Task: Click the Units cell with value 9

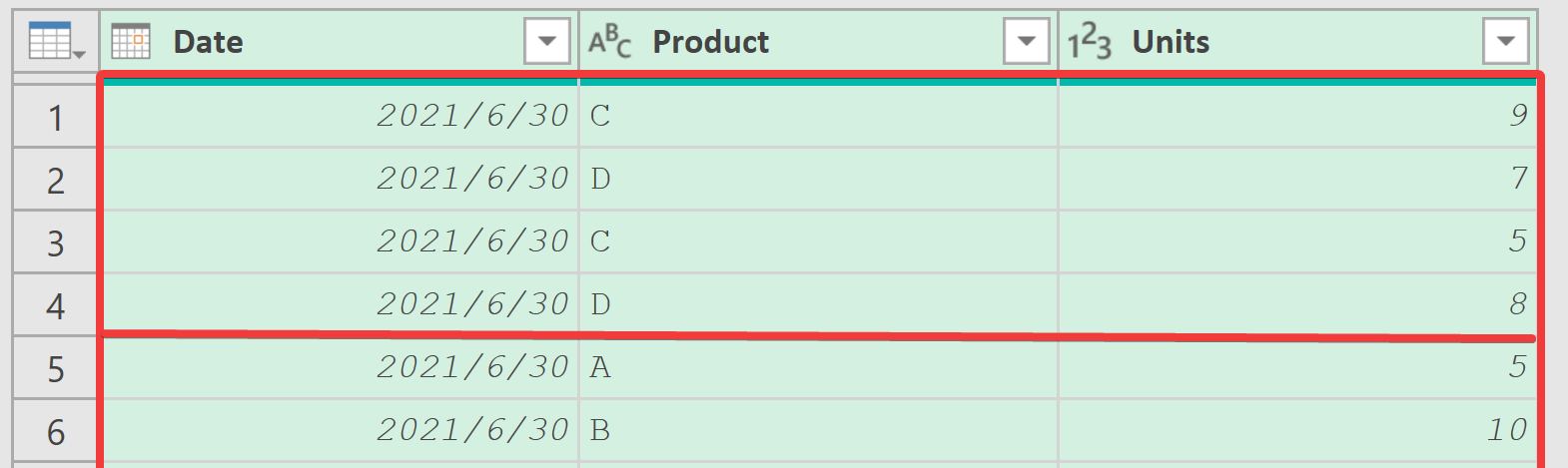Action: (1297, 116)
